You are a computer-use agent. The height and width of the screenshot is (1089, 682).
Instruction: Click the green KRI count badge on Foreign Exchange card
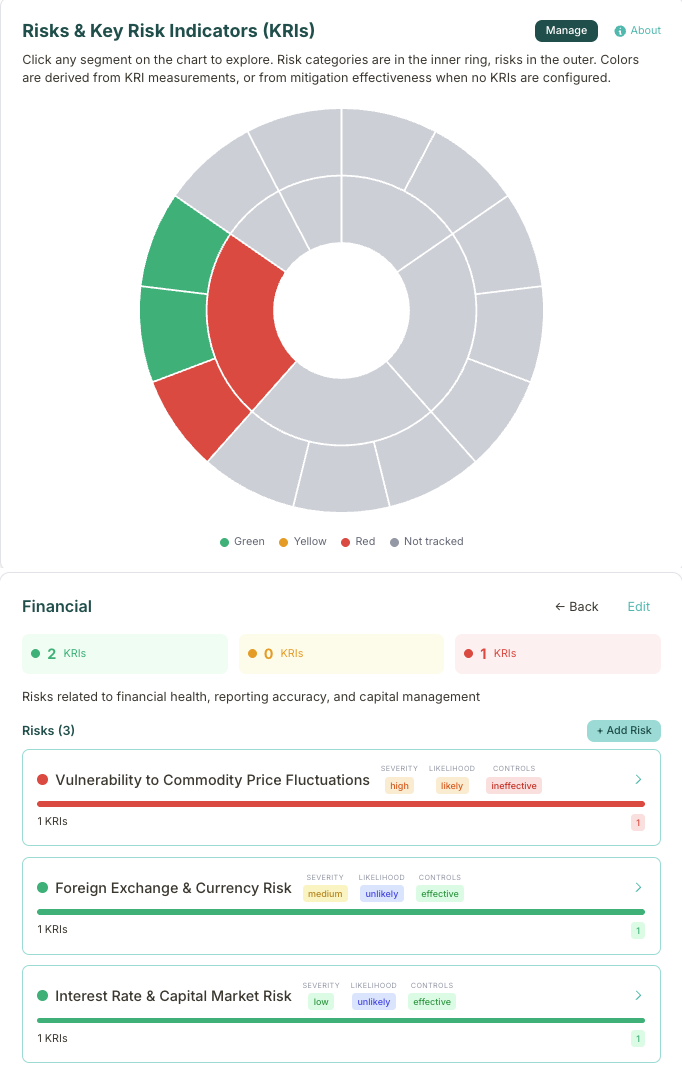pyautogui.click(x=637, y=929)
